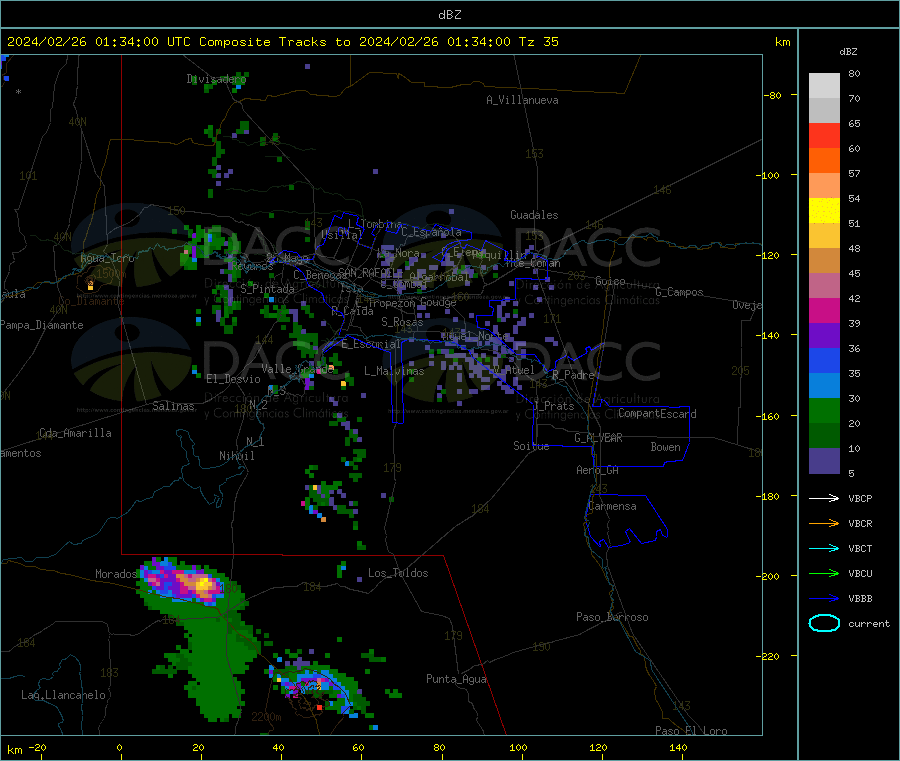Click the 'Composite Tracks to' header text

(x=274, y=42)
